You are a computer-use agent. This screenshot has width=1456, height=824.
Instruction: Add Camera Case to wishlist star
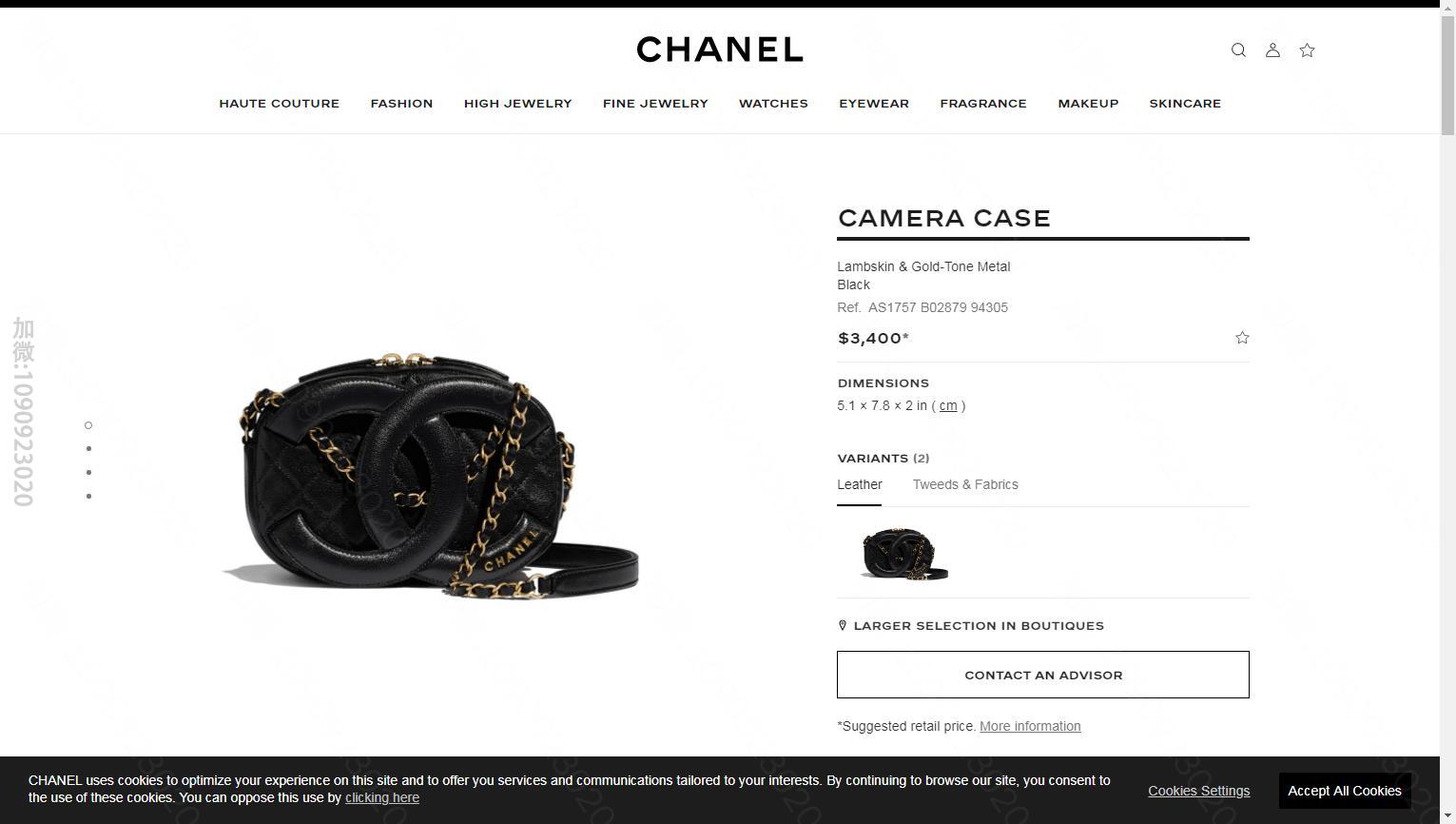pos(1242,338)
